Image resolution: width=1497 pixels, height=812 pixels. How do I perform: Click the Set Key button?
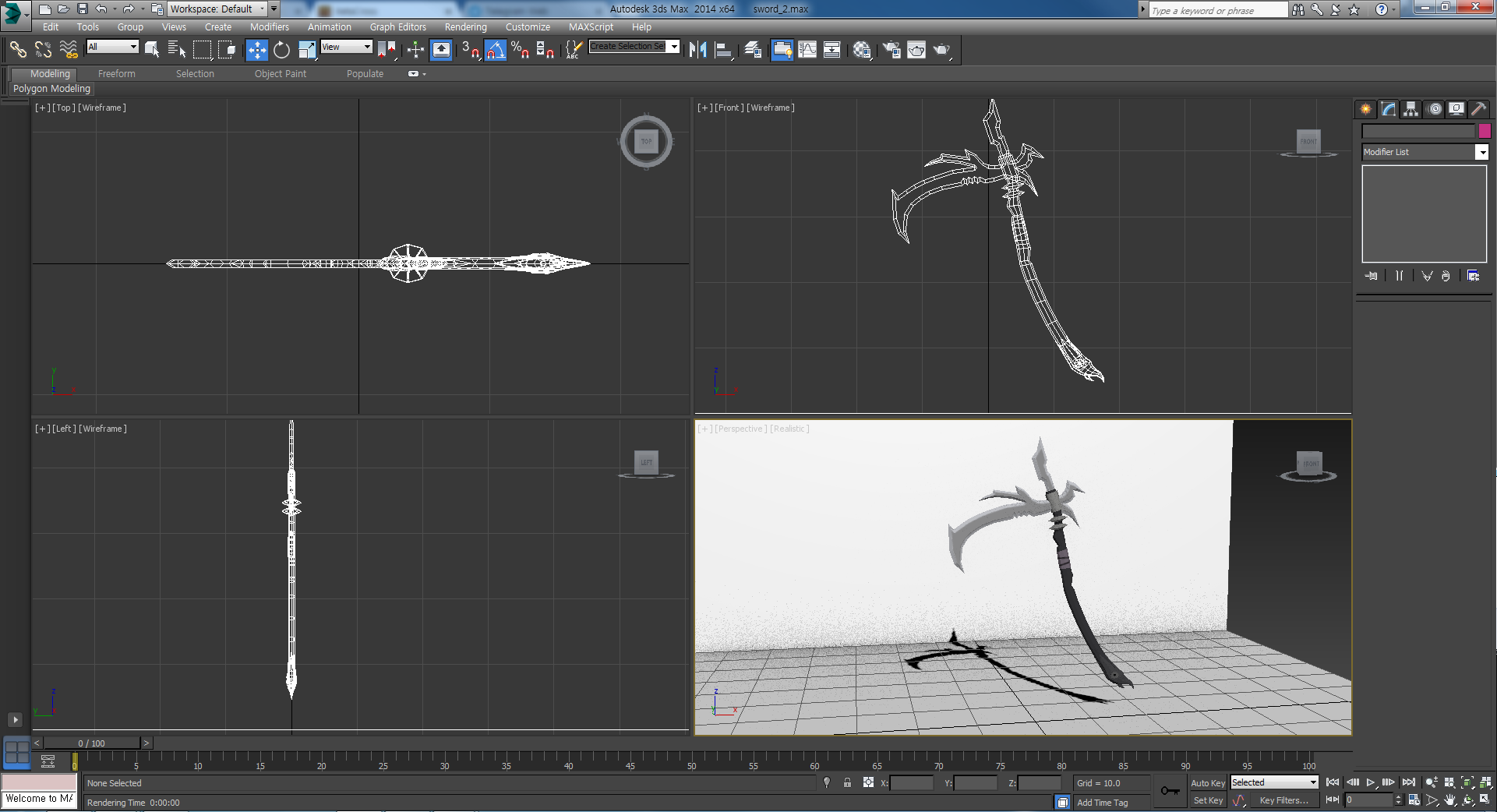pos(1208,800)
